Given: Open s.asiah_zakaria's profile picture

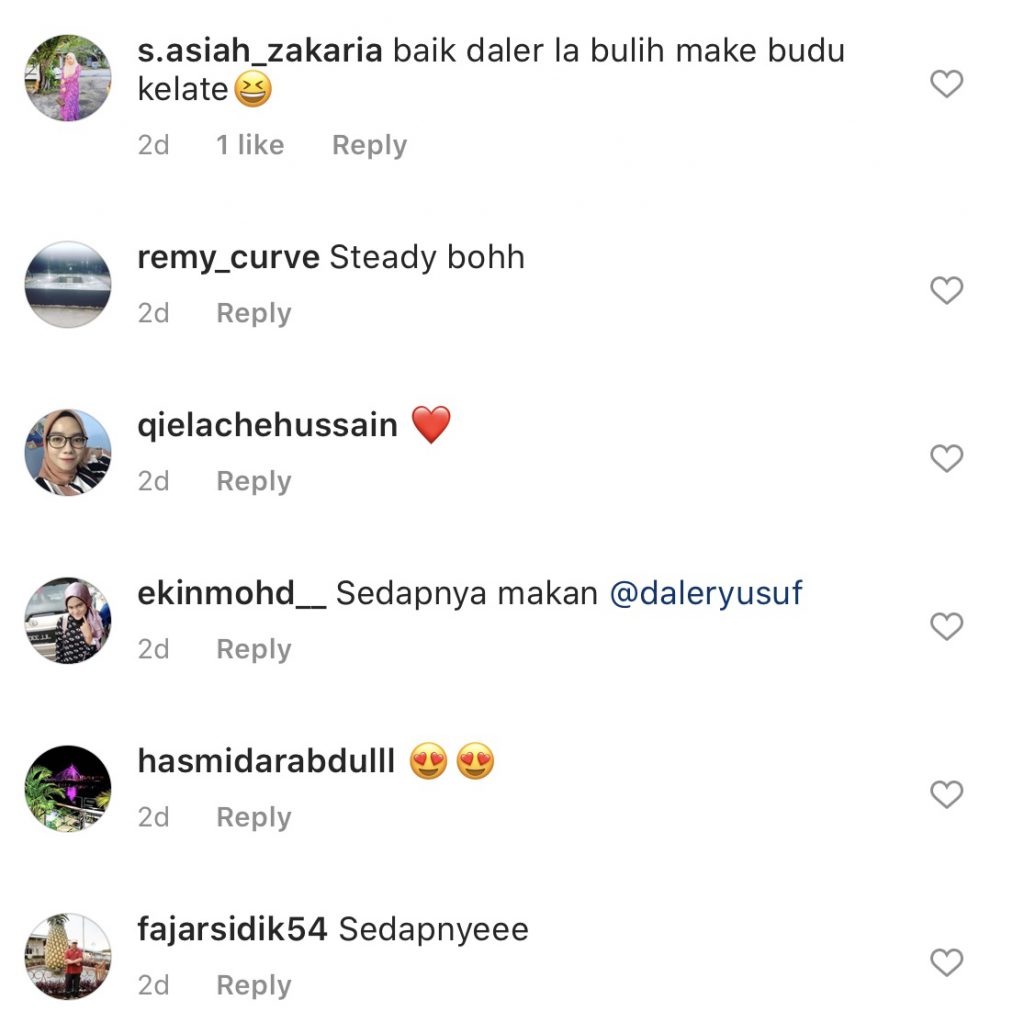Looking at the screenshot, I should pos(68,78).
